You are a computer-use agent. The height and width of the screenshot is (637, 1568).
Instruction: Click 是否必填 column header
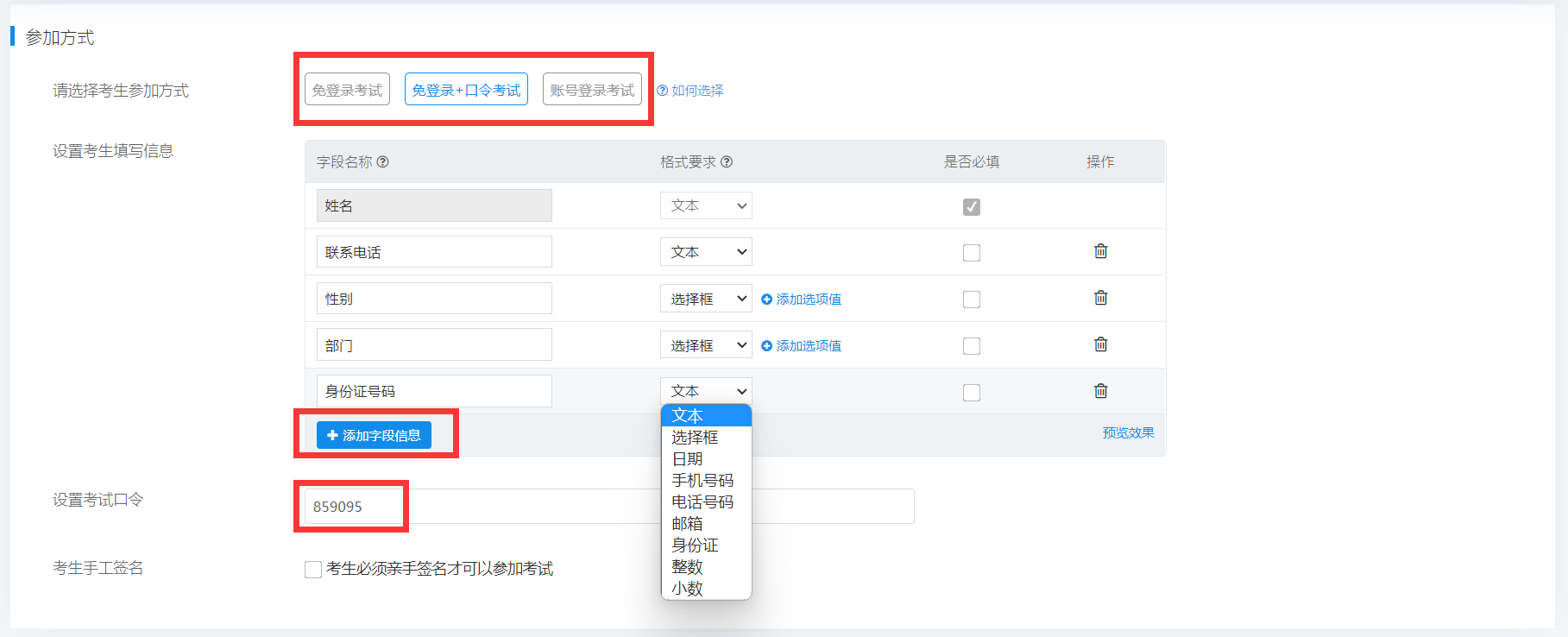pos(972,161)
